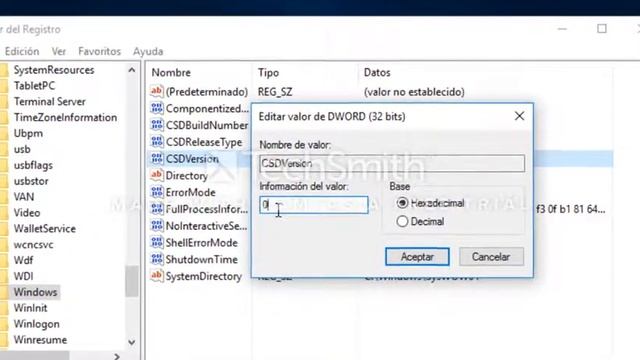Screen dimensions: 640x360
Task: Select the TimeZoneInformation key
Action: click(65, 118)
